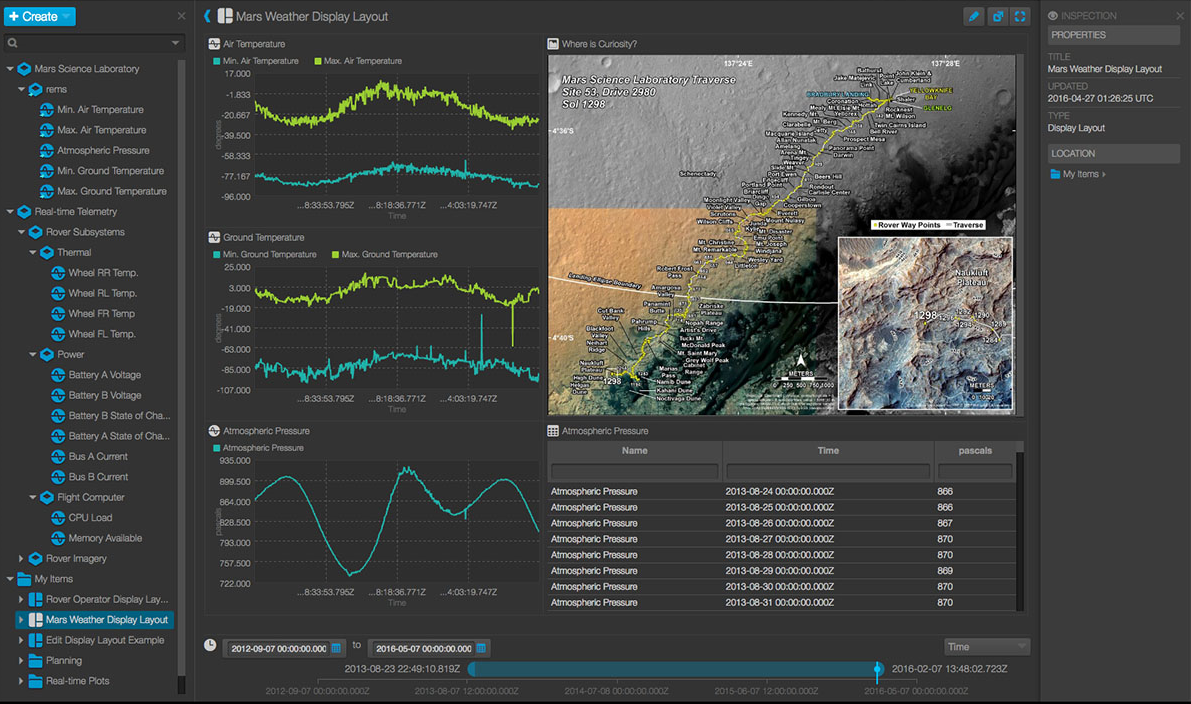Open the Time mode dropdown
Screen dimensions: 1191x704
click(x=986, y=647)
